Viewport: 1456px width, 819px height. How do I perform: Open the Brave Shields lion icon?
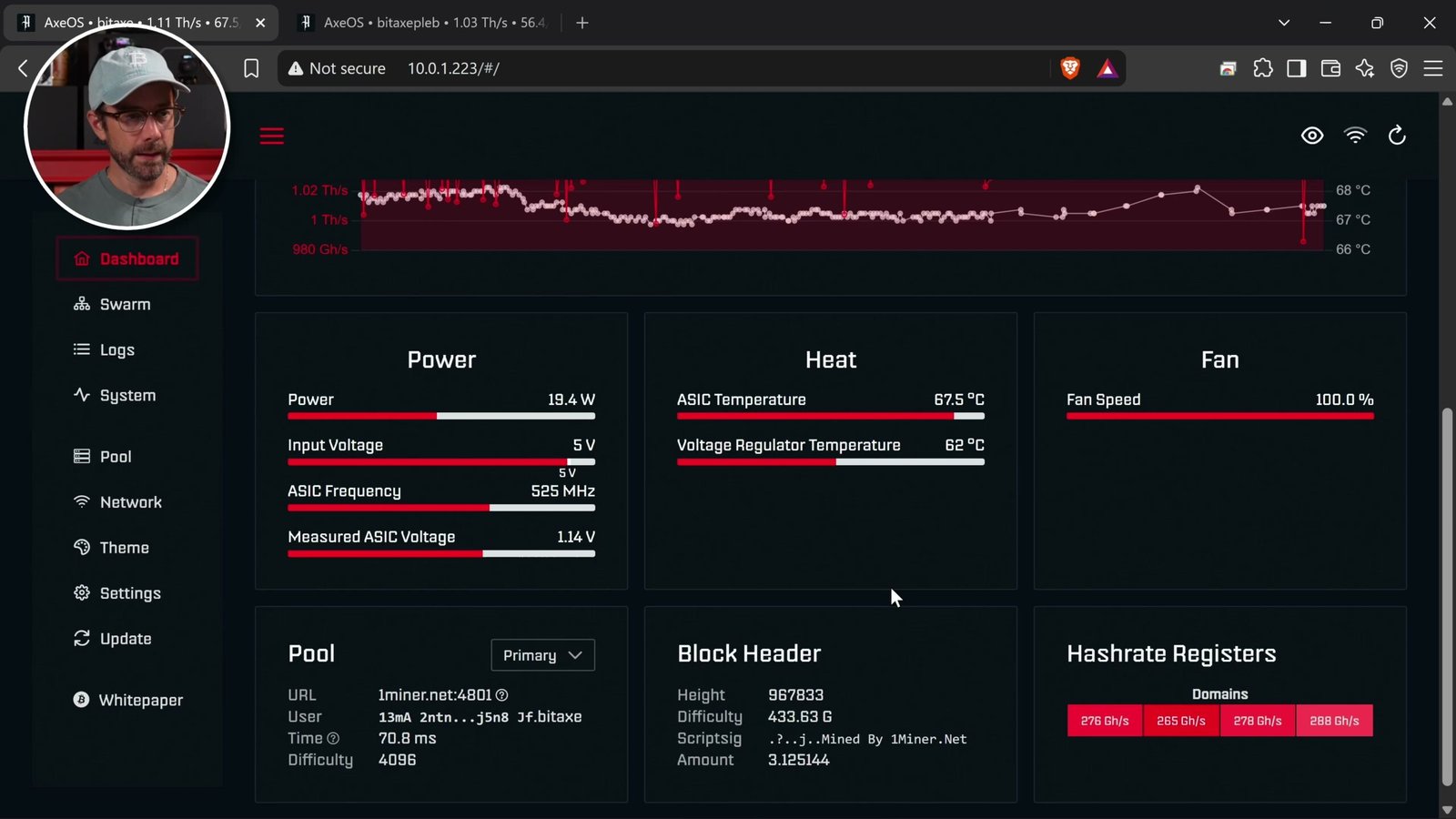[1070, 68]
